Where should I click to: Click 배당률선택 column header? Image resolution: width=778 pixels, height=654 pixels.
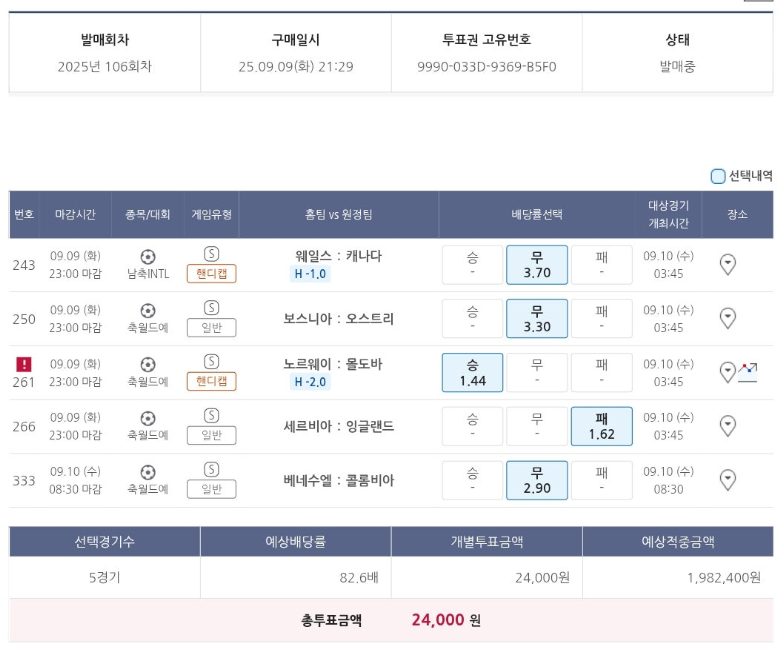pos(537,214)
